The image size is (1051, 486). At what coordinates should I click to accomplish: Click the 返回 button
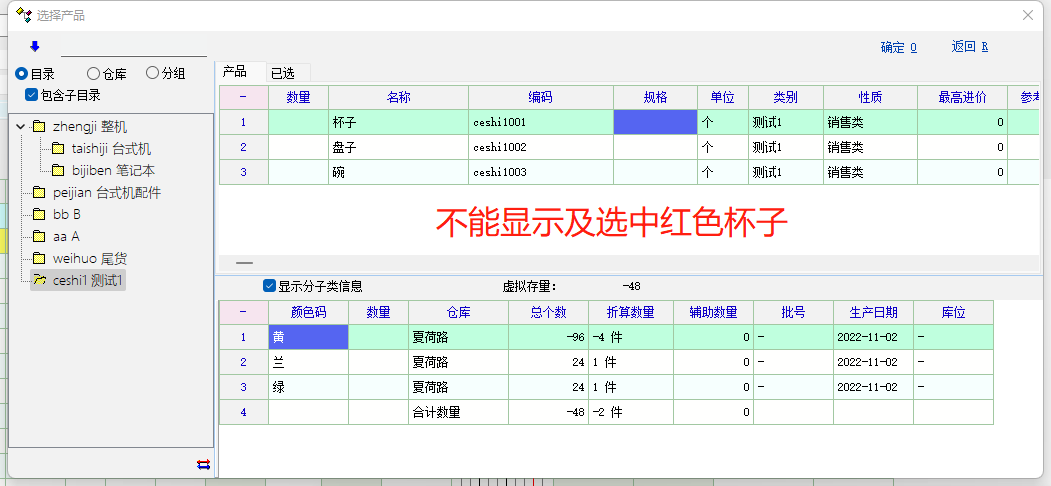(x=969, y=47)
